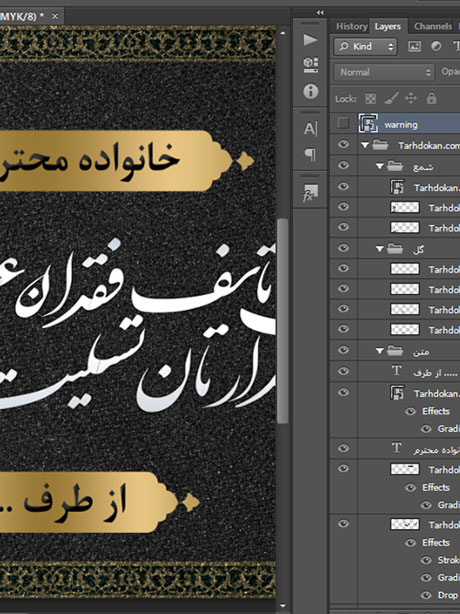The width and height of the screenshot is (460, 614).
Task: Close the document tab with the x
Action: point(55,16)
